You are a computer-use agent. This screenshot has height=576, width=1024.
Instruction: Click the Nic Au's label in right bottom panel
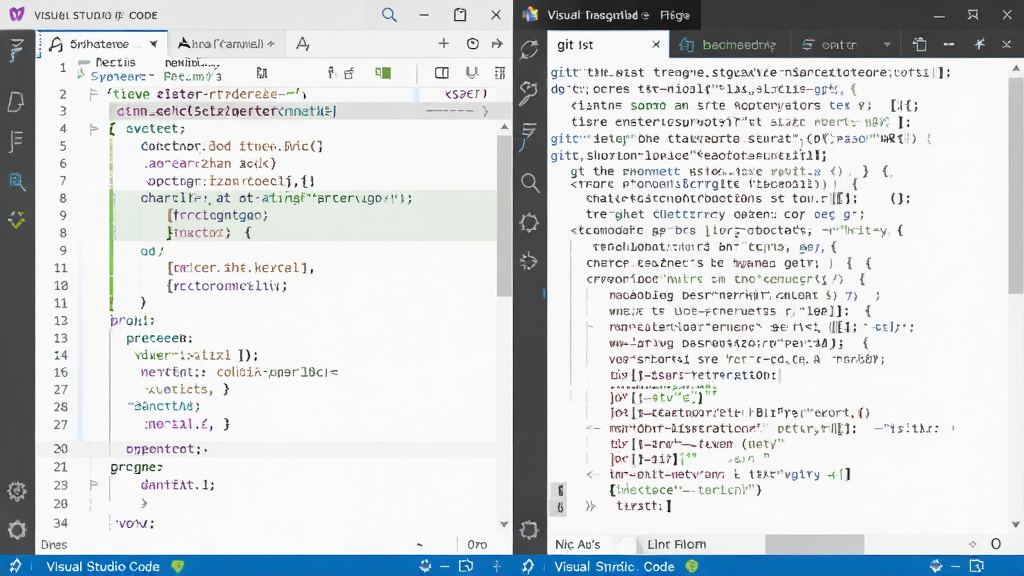tap(577, 544)
